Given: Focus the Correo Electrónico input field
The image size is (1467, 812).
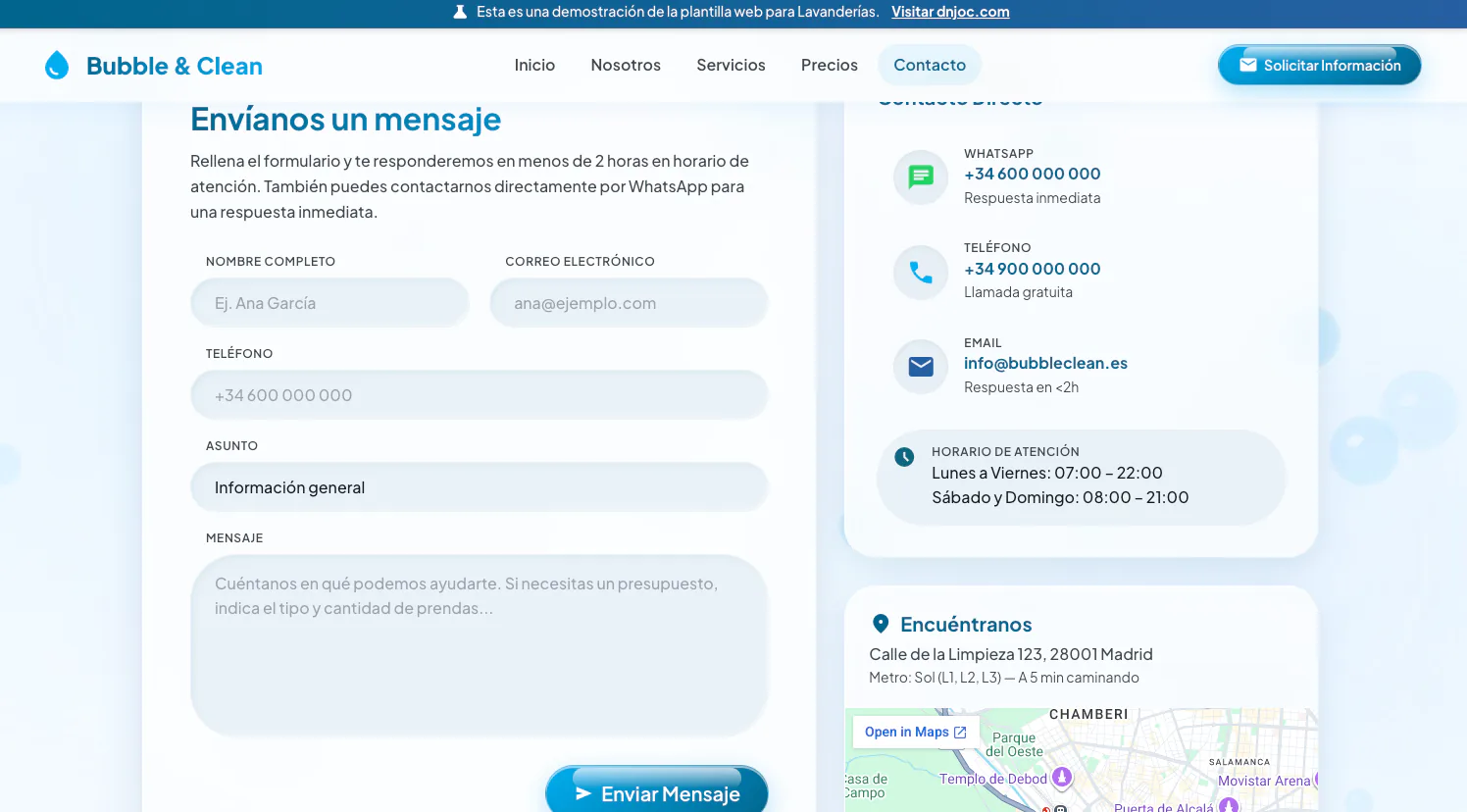Looking at the screenshot, I should coord(629,303).
